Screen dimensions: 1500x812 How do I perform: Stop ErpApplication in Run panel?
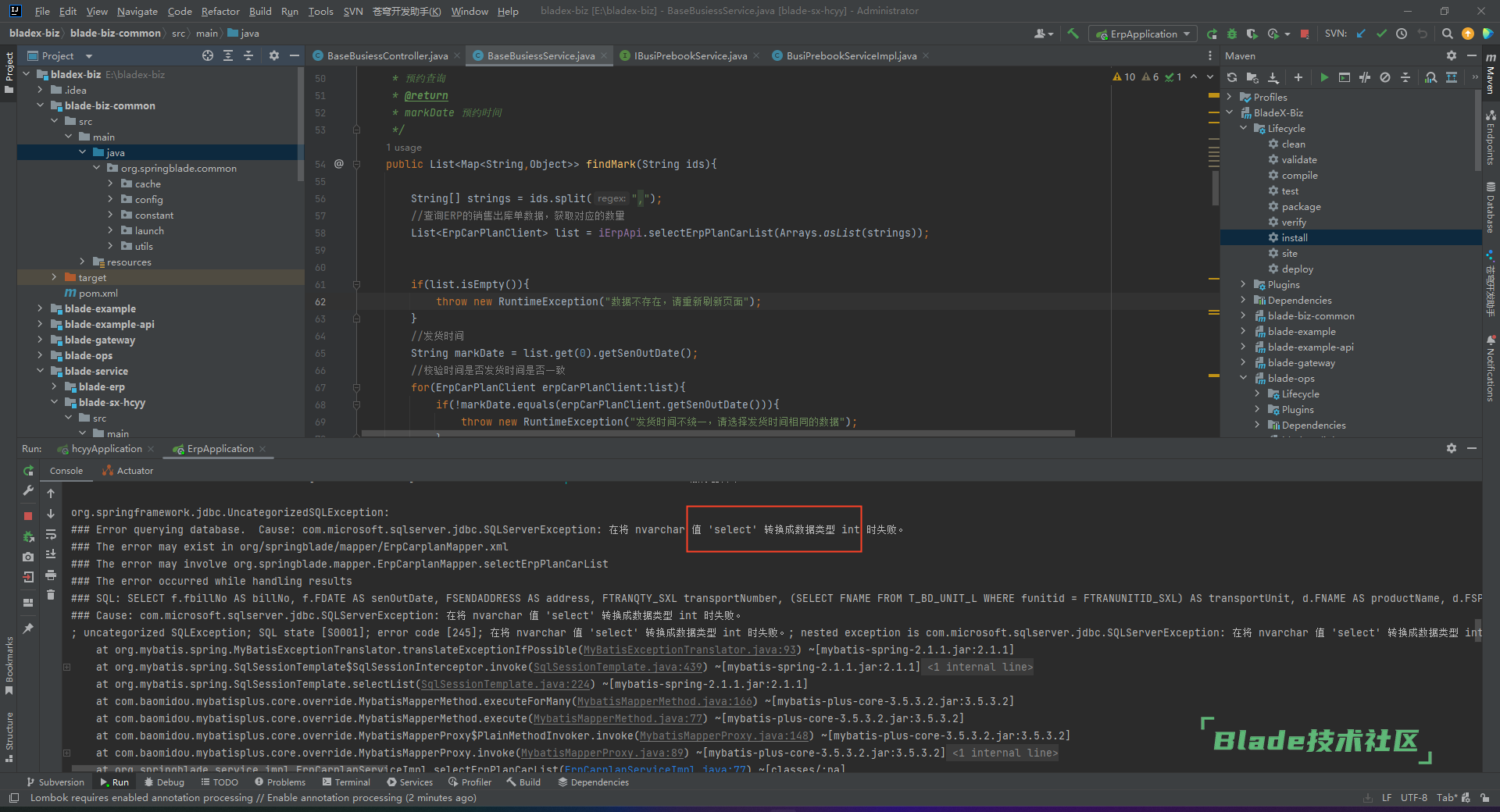click(x=28, y=516)
